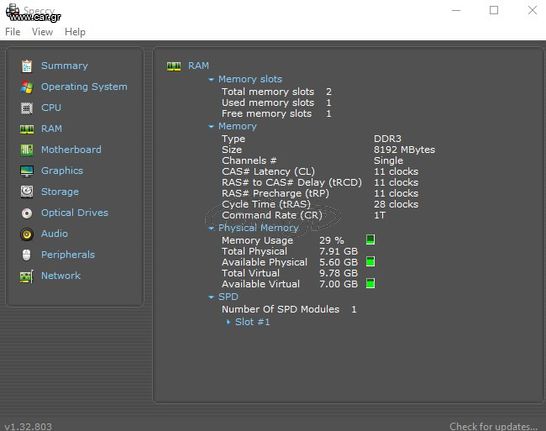Show the CPU section
Image resolution: width=546 pixels, height=431 pixels.
pos(51,108)
